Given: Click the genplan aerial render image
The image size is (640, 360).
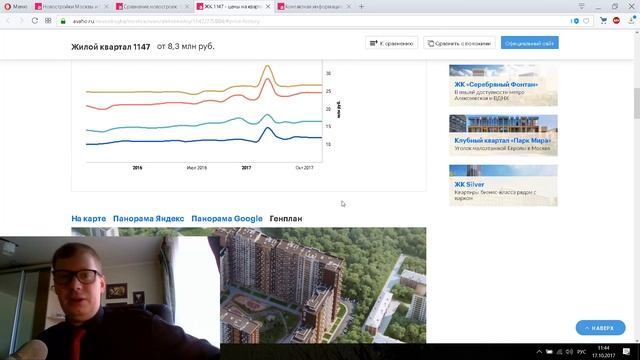Looking at the screenshot, I should [x=322, y=285].
